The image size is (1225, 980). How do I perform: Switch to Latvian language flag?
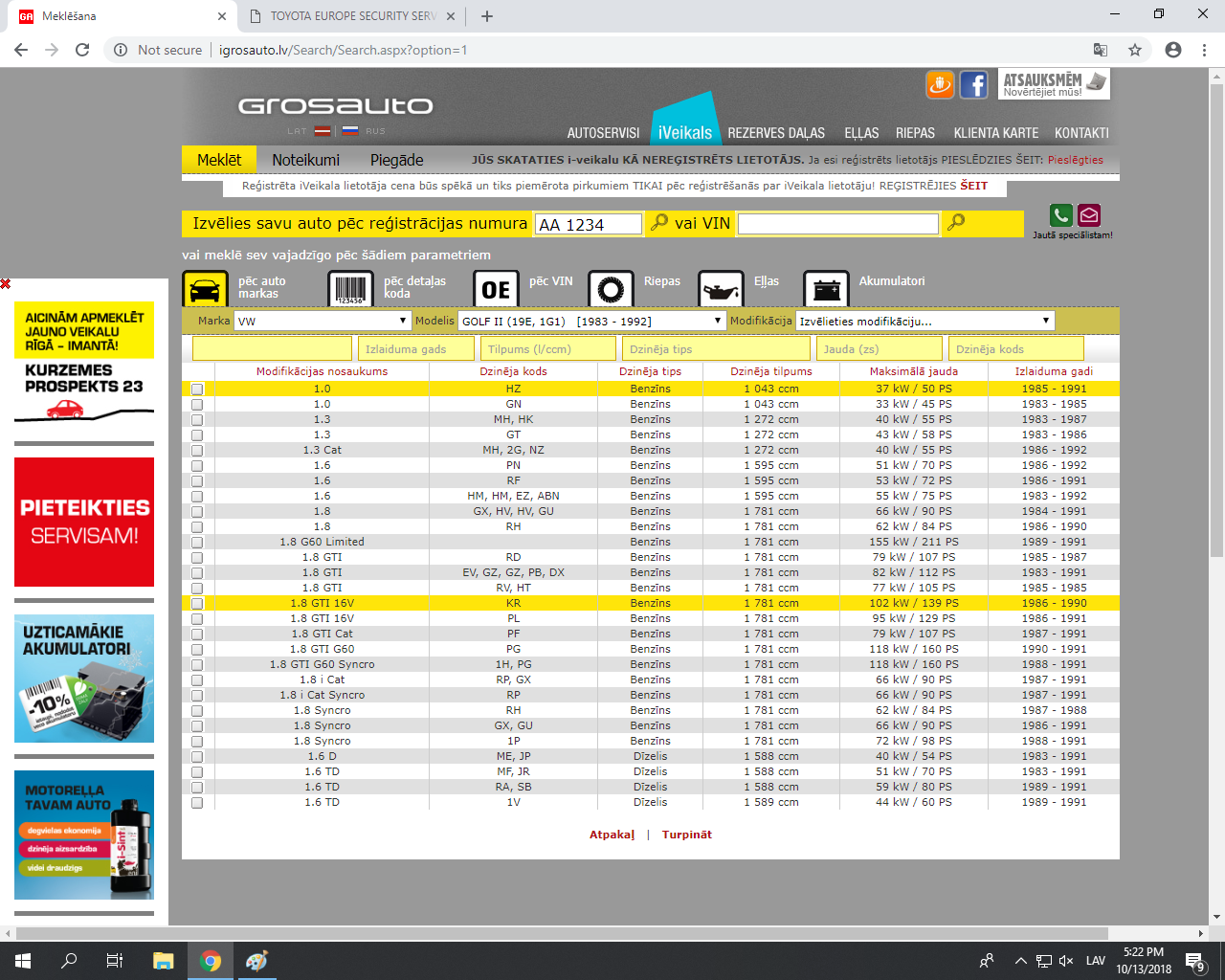point(323,131)
